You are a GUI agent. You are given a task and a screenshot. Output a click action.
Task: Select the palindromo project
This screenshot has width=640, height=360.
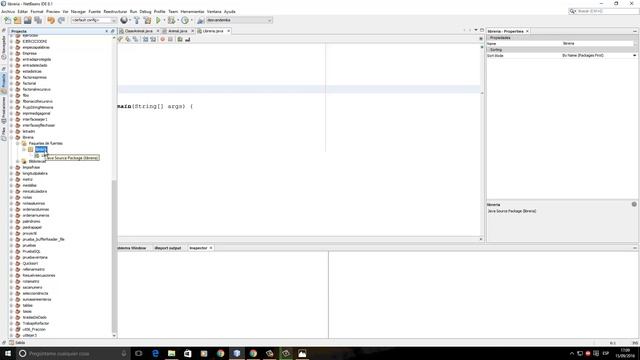(x=31, y=221)
